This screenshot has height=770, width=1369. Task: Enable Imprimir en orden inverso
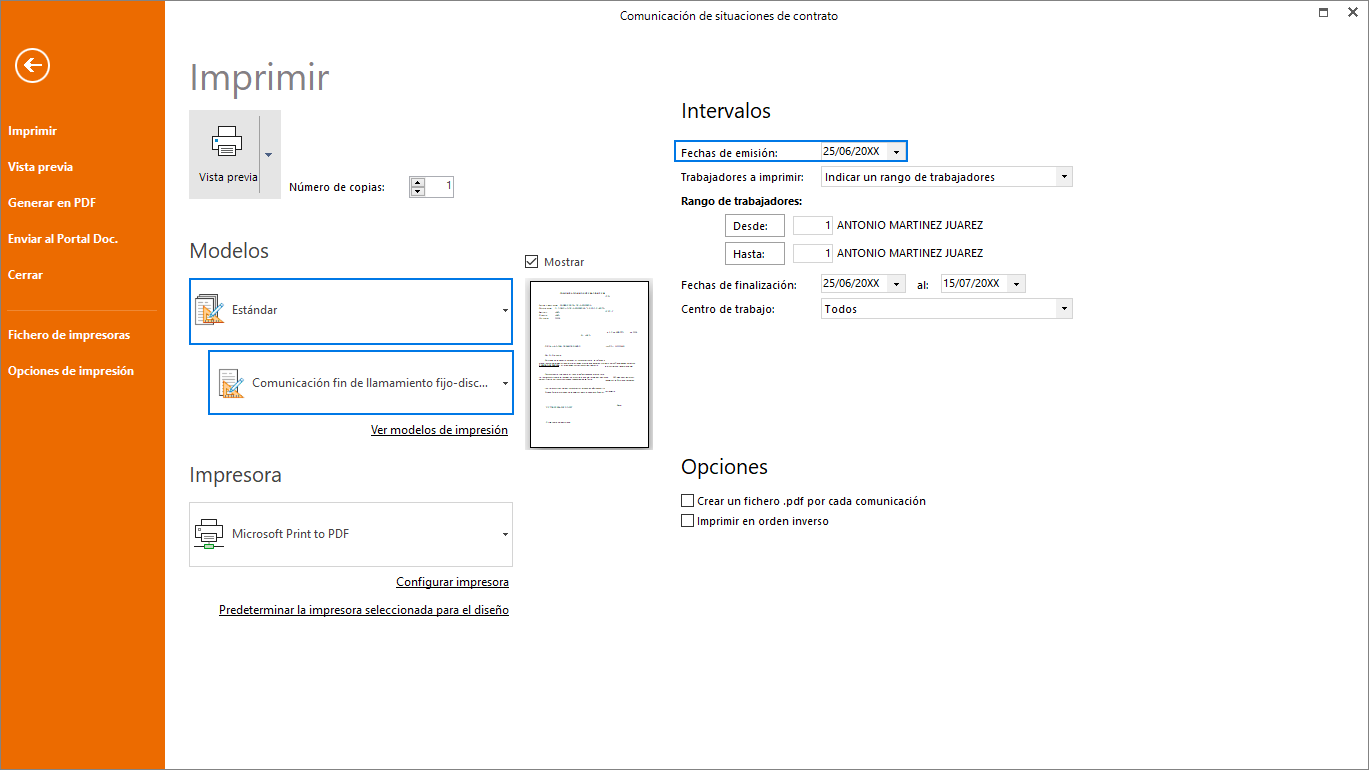pos(687,521)
